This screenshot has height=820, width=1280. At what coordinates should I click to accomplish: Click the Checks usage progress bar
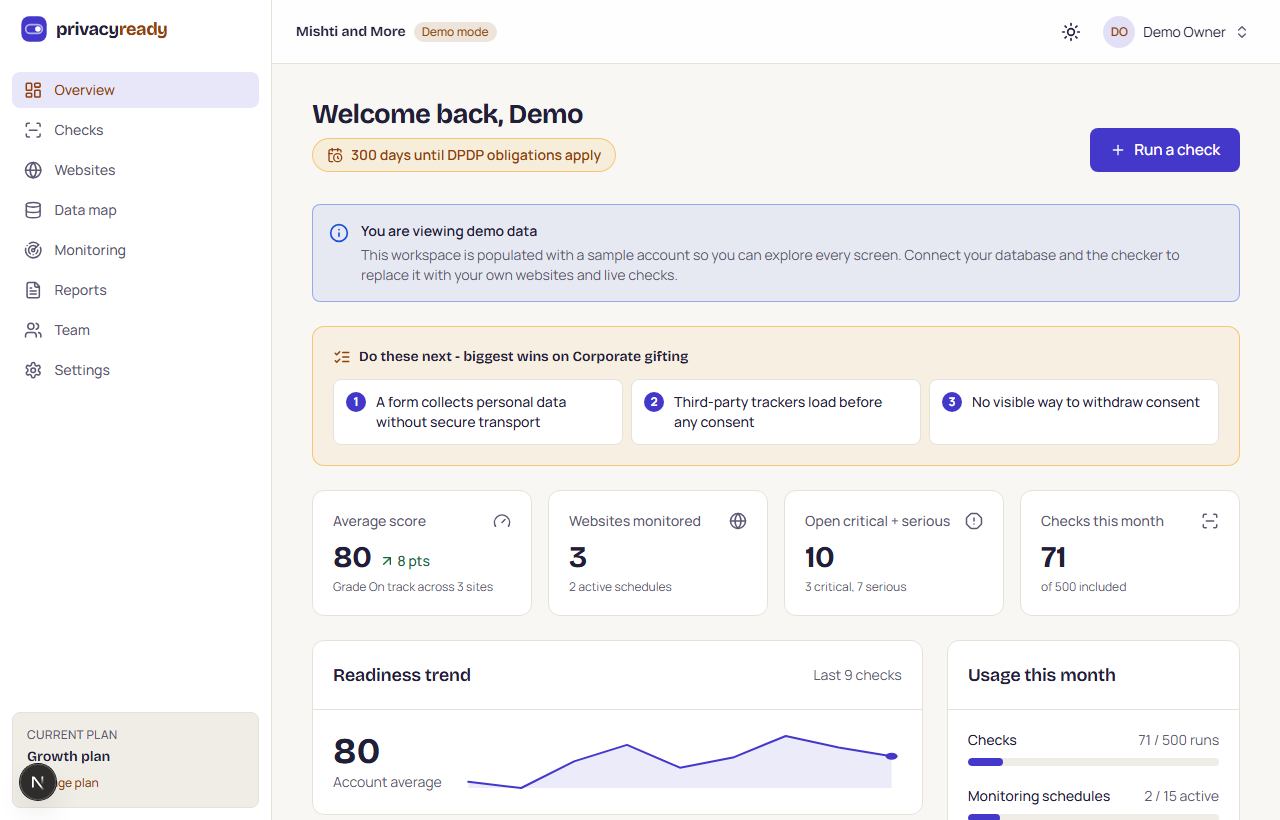point(1093,762)
